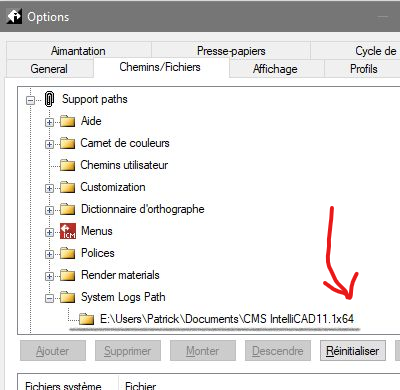Expand the Polices node
Viewport: 400px width, 390px height.
tap(49, 254)
